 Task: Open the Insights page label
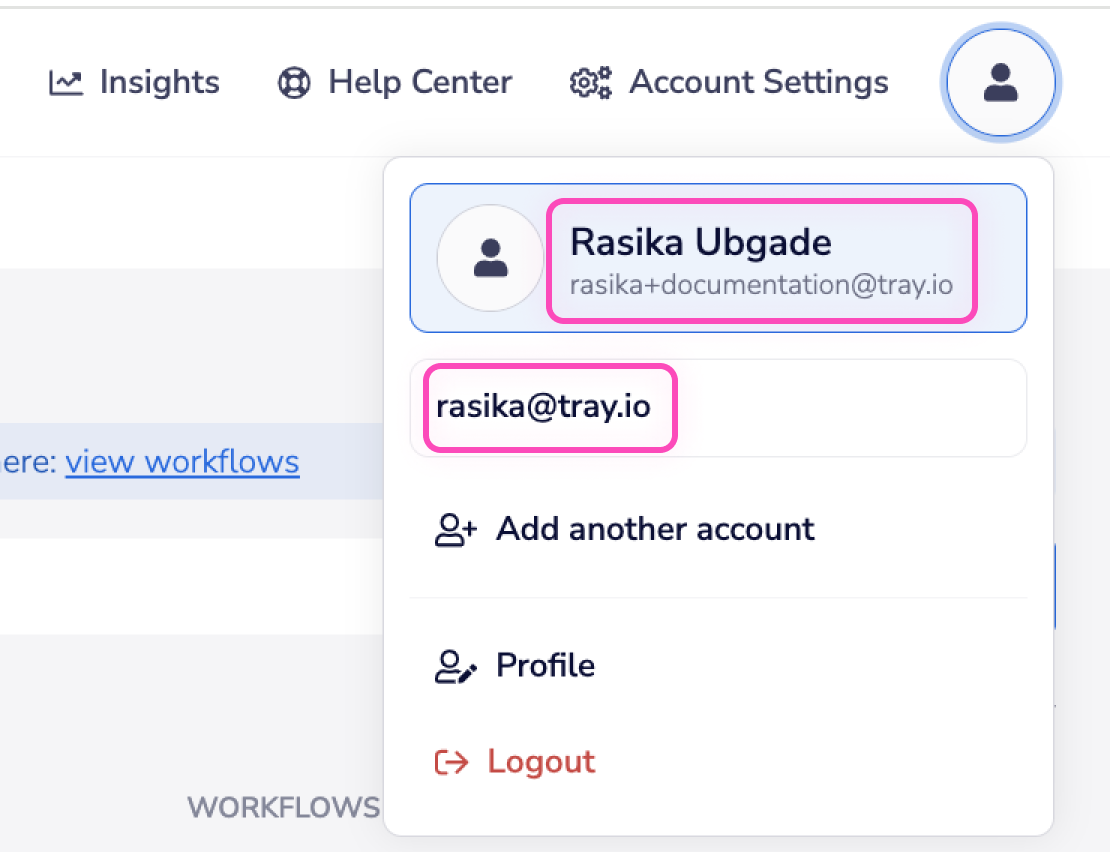[x=159, y=82]
